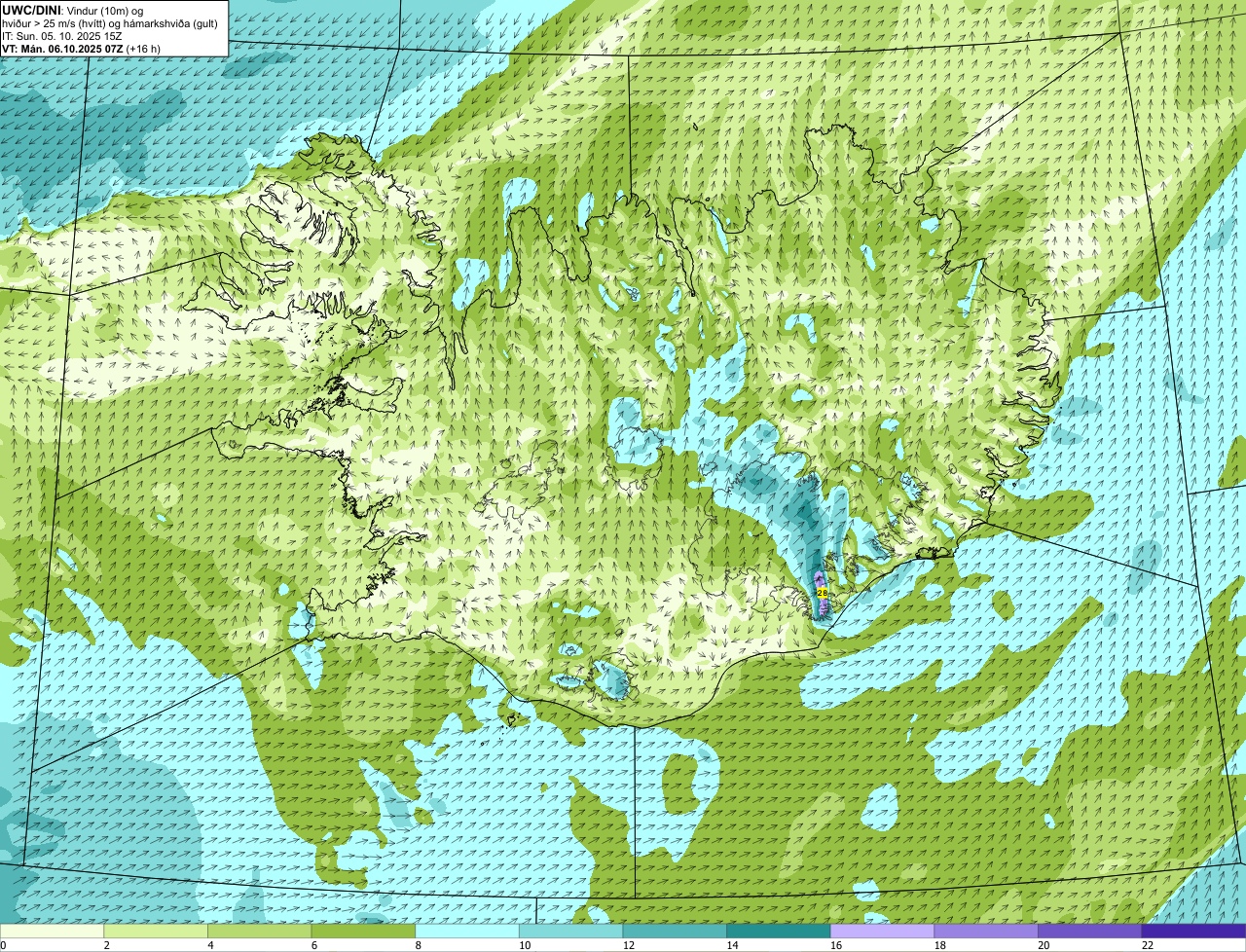This screenshot has height=952, width=1246.
Task: Click the dark indigo above-22 m/s legend swatch
Action: click(x=1194, y=932)
